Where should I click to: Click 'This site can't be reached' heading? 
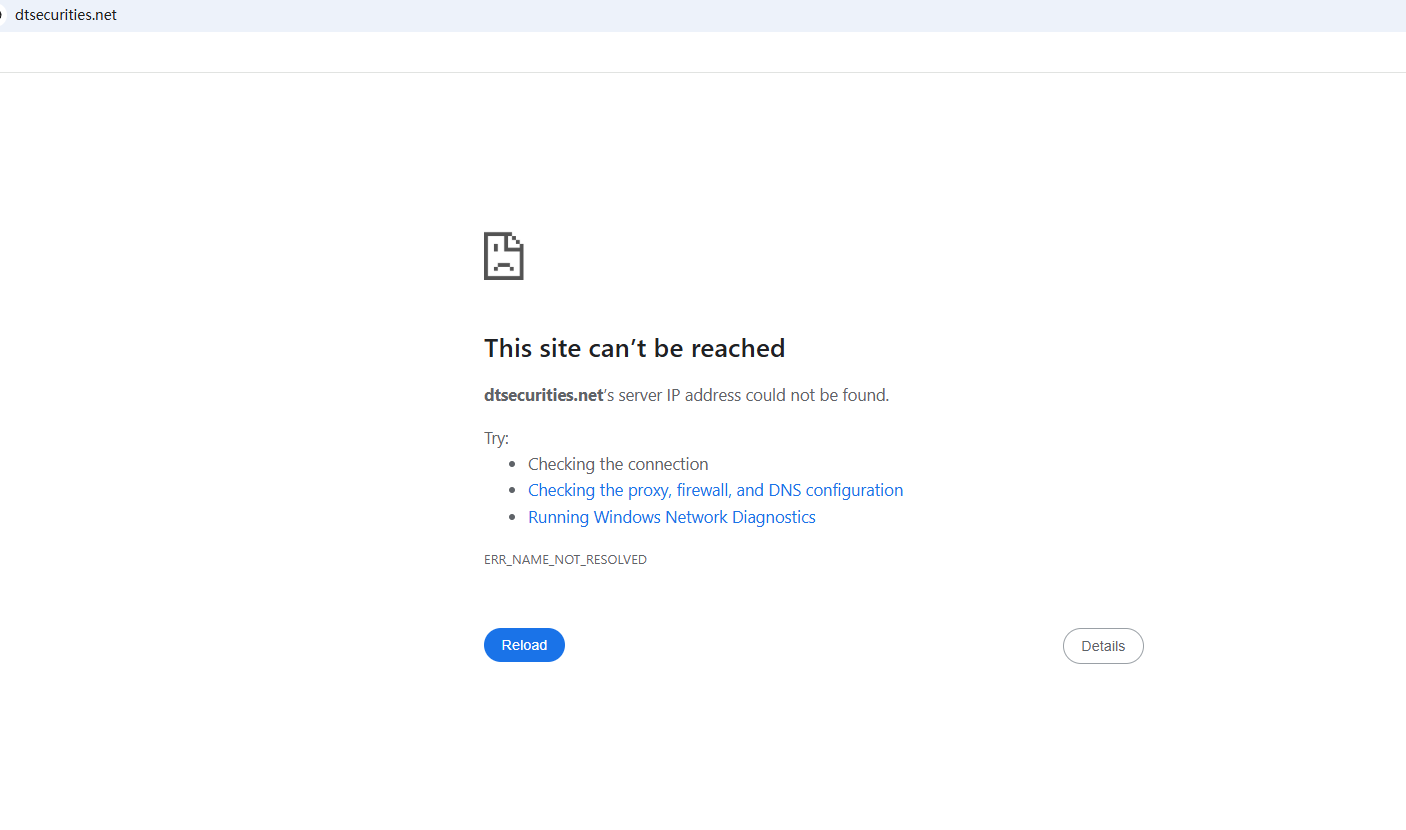(x=634, y=348)
